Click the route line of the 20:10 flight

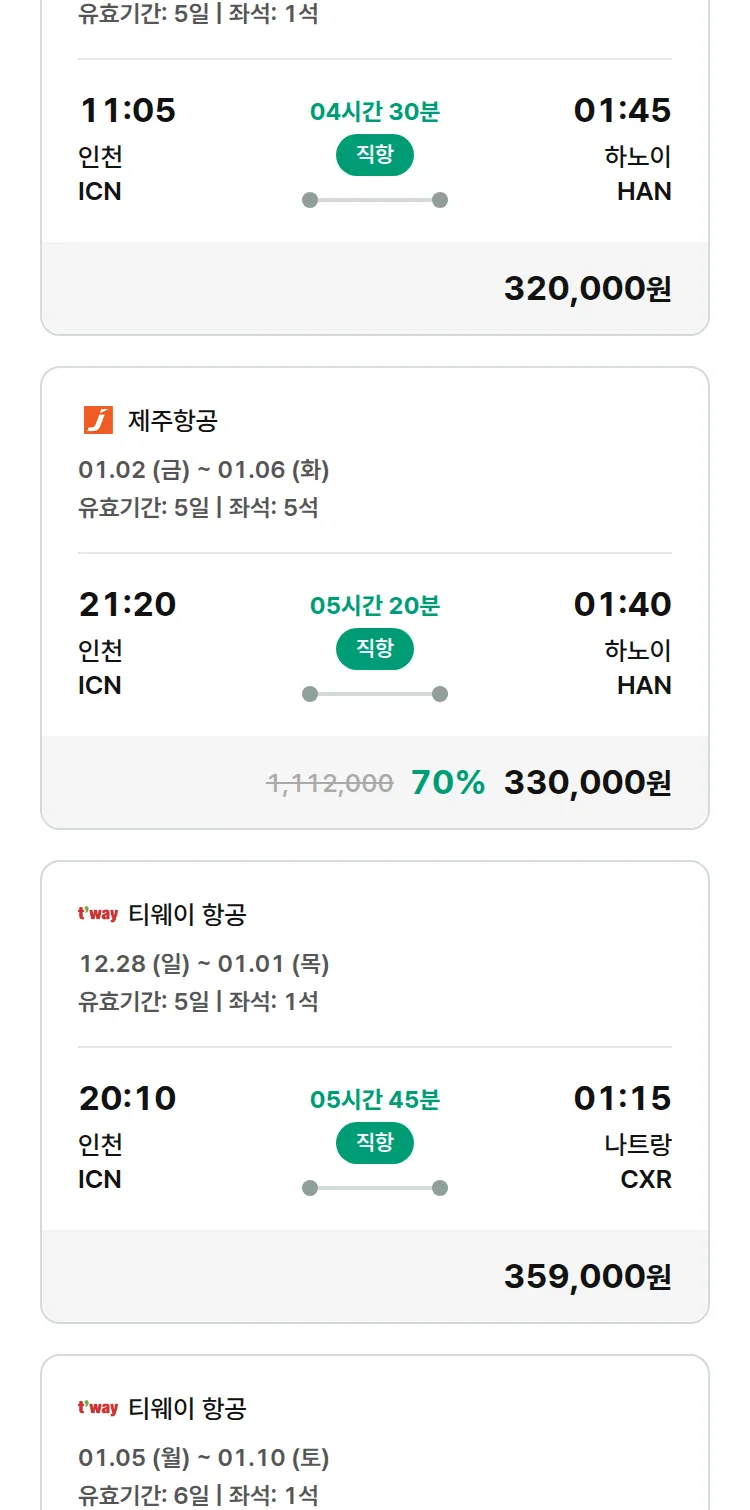(x=374, y=1188)
